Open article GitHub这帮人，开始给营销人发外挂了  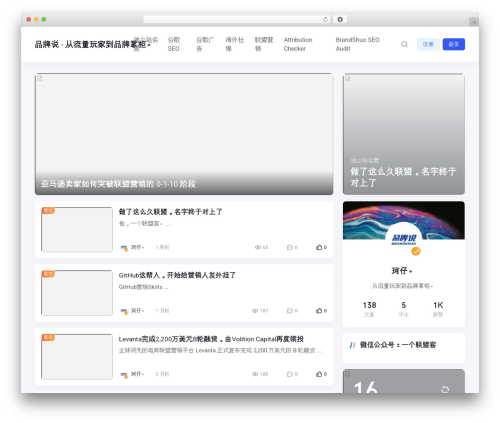click(x=177, y=275)
